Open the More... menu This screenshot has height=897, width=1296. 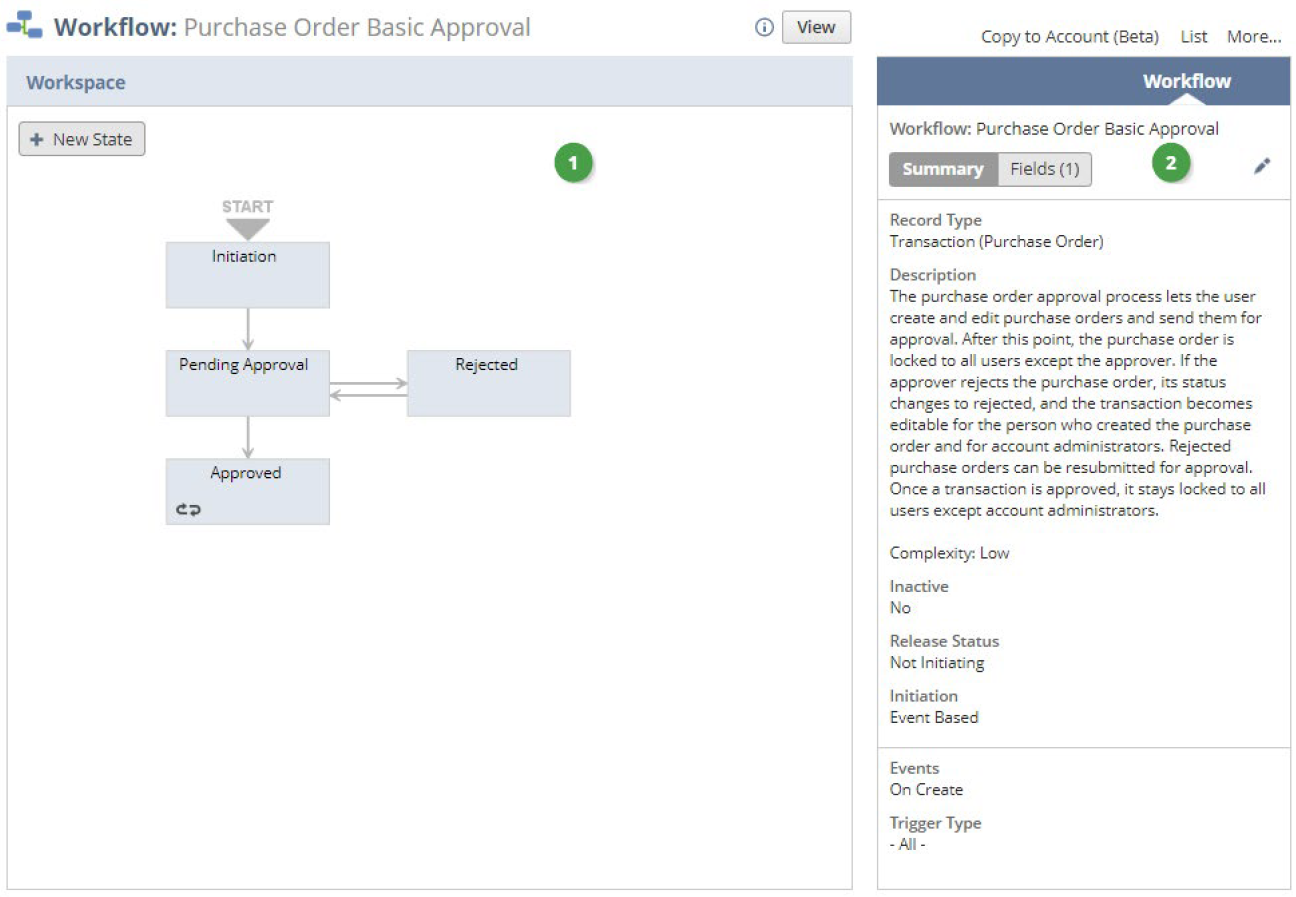1253,36
